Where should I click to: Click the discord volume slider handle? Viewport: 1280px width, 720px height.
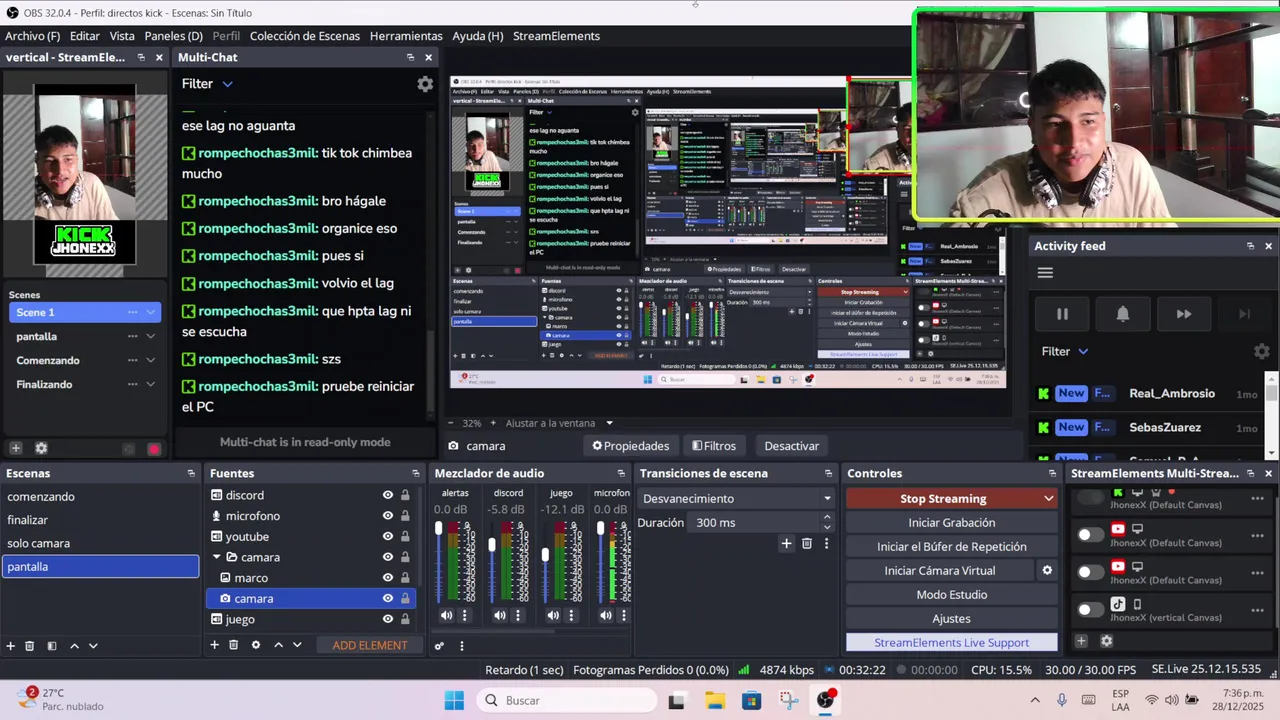[491, 544]
